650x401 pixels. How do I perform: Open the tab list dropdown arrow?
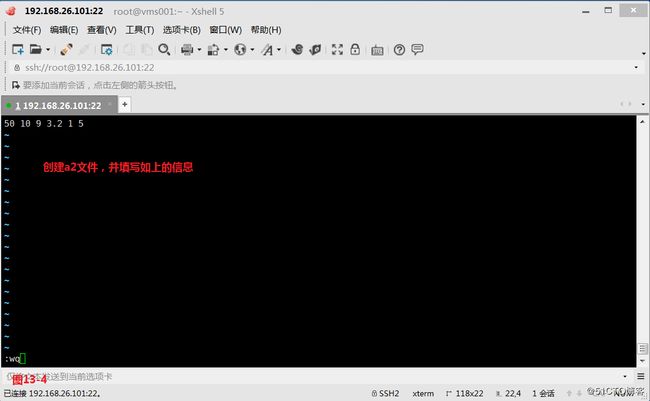(643, 104)
